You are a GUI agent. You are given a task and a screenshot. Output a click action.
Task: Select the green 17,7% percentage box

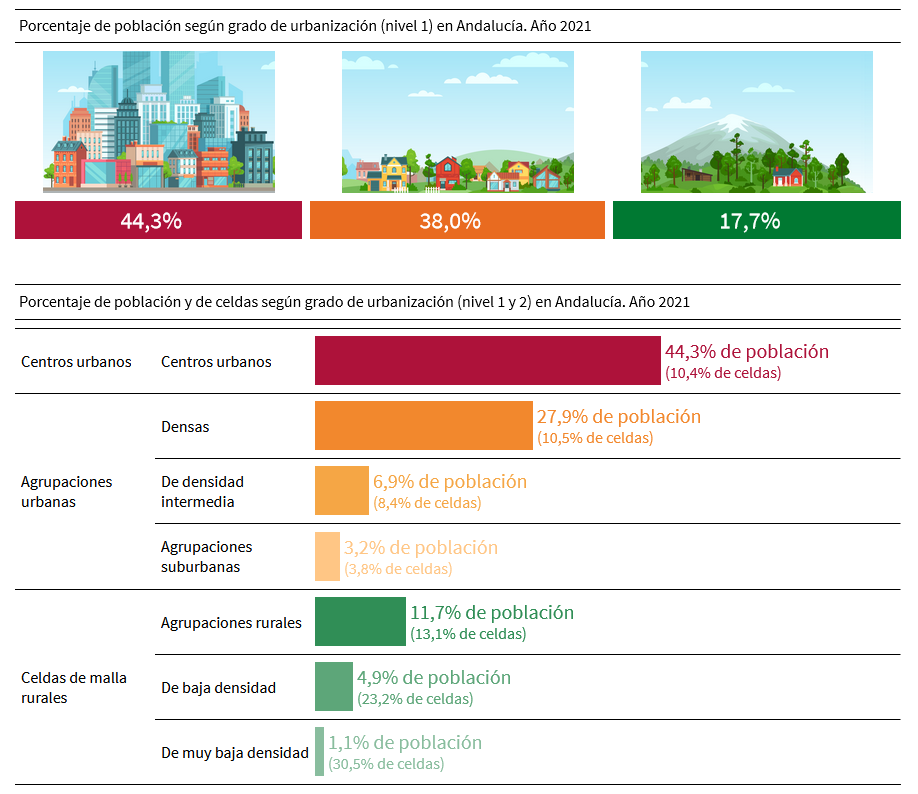point(756,221)
